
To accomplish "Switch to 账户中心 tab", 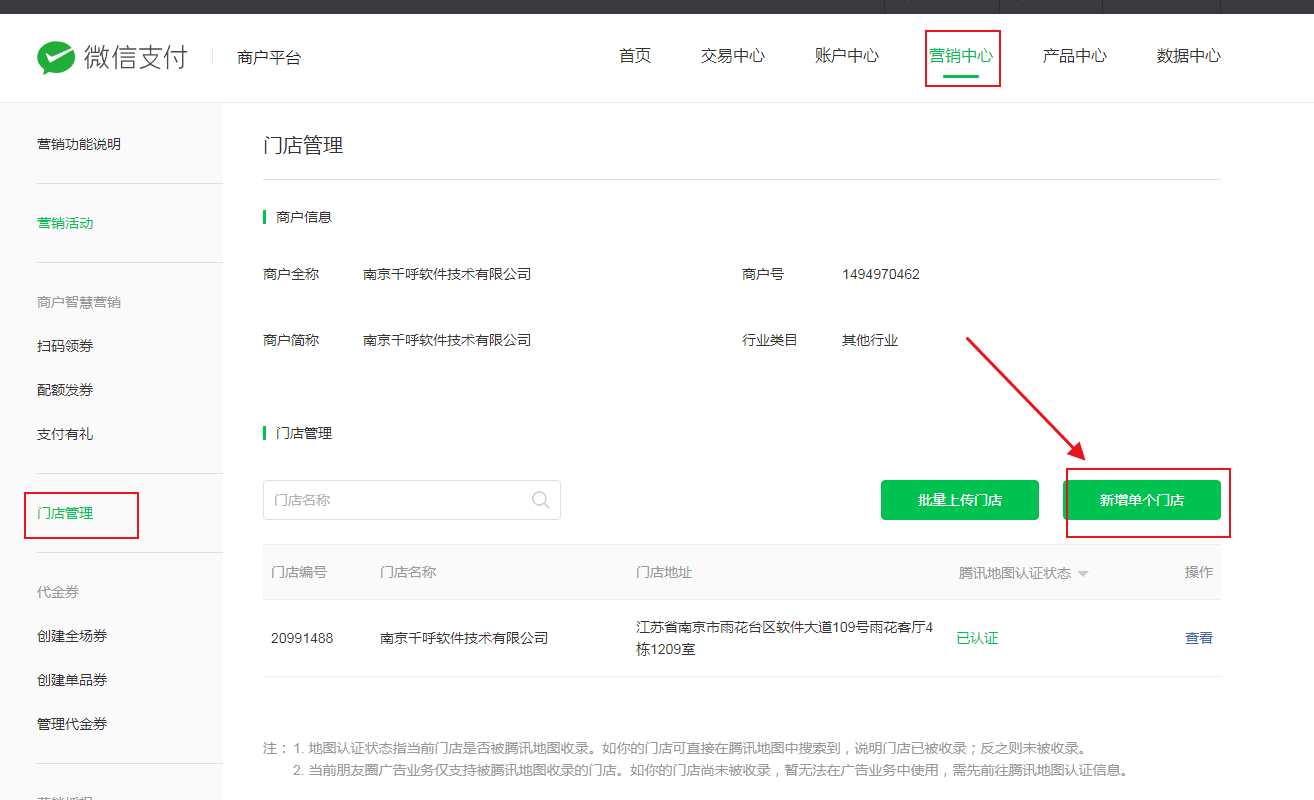I will tap(847, 56).
